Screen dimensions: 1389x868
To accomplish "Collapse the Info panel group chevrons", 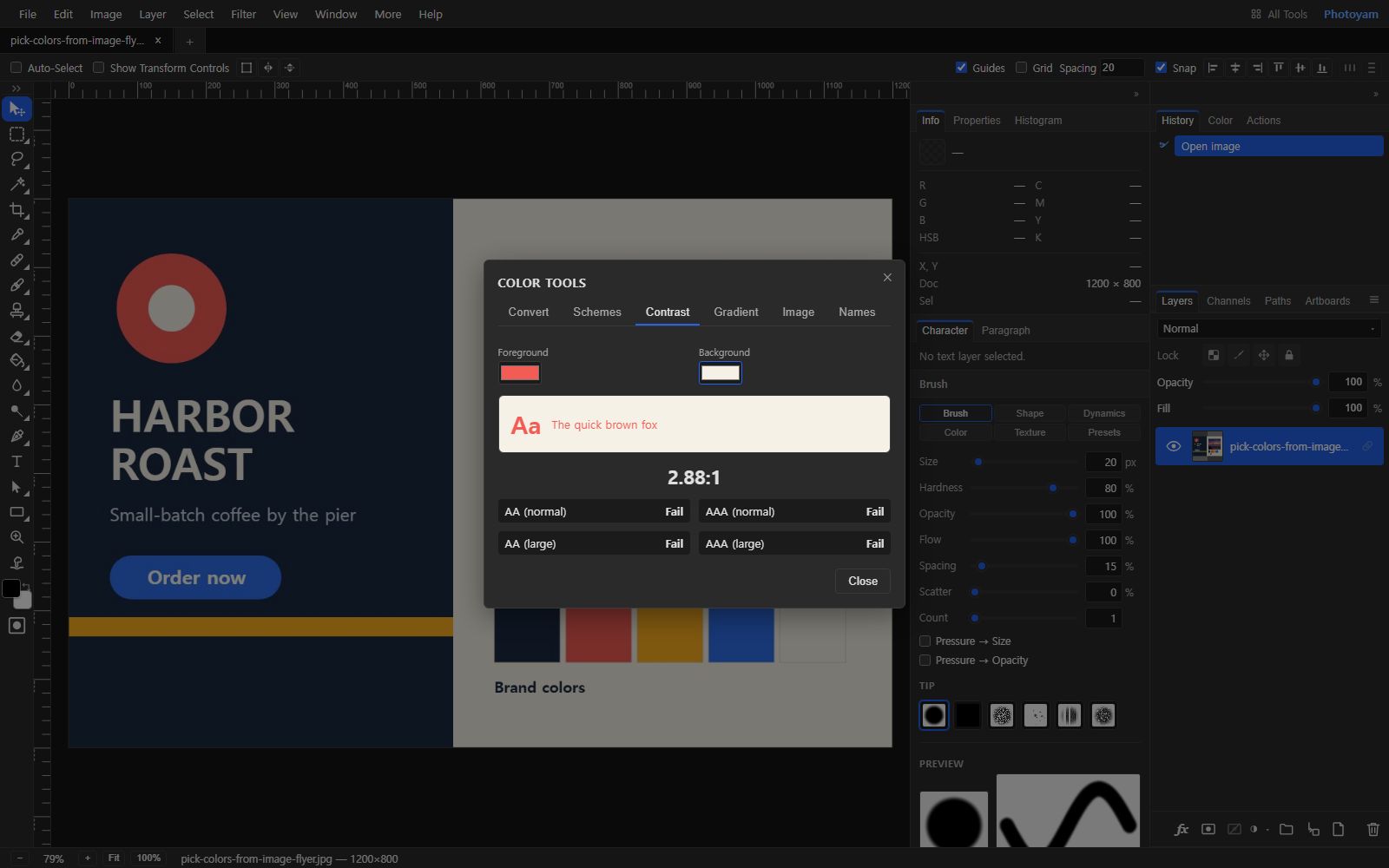I will pos(1136,95).
